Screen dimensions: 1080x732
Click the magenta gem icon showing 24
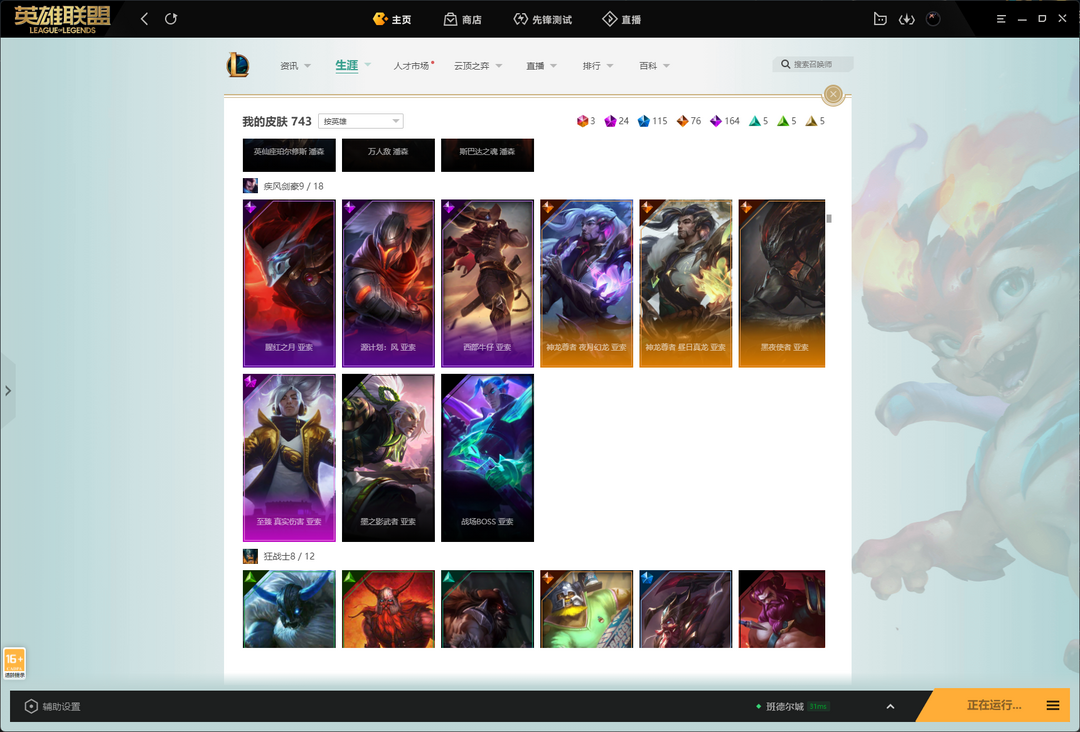(x=610, y=121)
